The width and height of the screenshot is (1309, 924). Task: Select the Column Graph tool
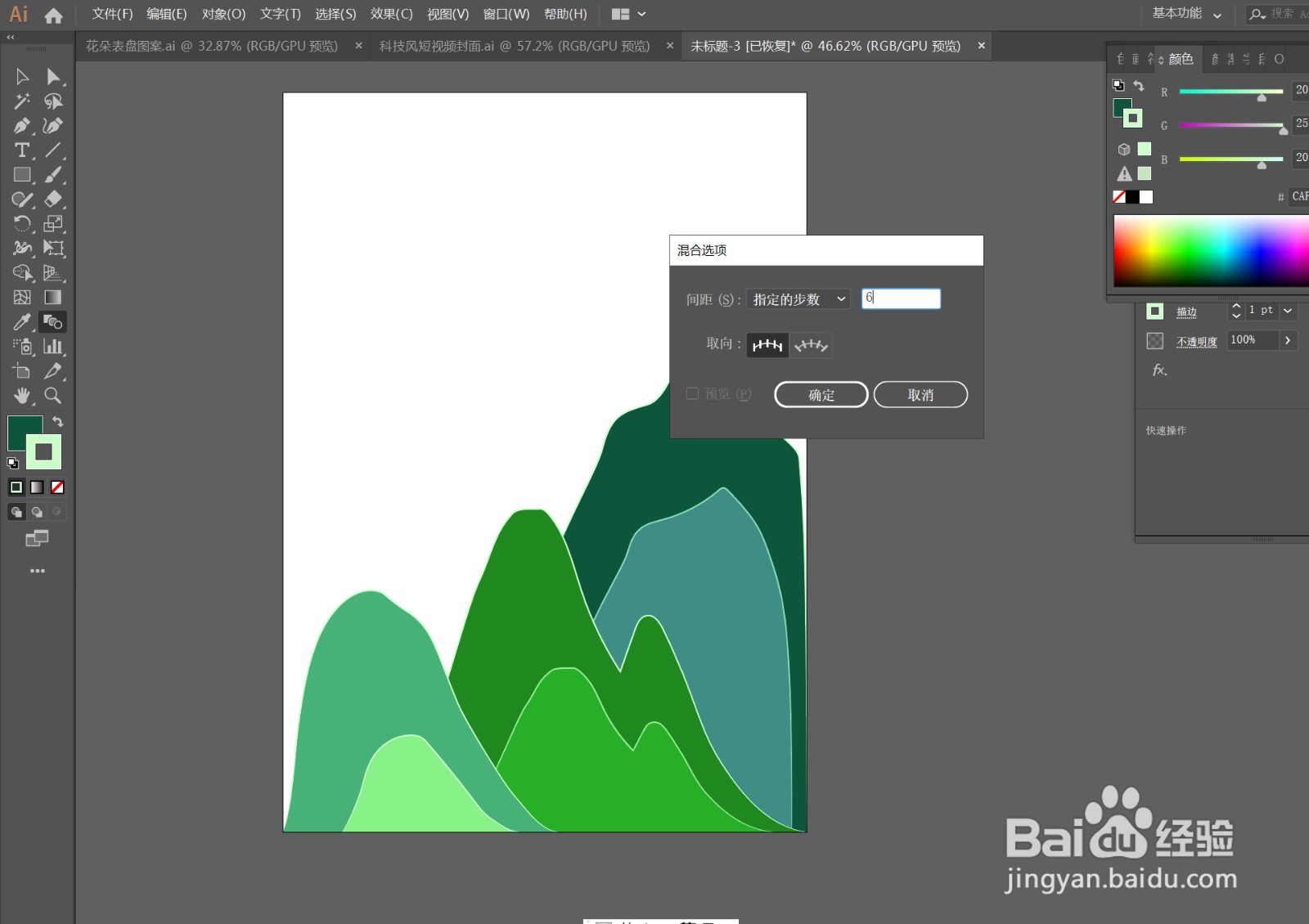[x=53, y=347]
